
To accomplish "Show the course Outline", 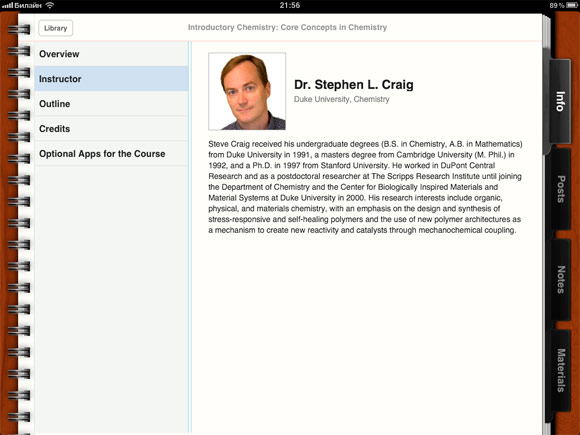I will pyautogui.click(x=111, y=104).
